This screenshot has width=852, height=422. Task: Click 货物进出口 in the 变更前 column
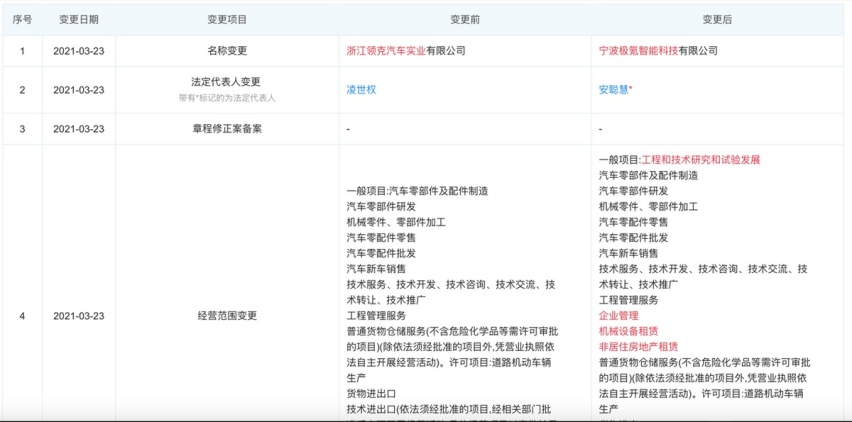pyautogui.click(x=371, y=393)
